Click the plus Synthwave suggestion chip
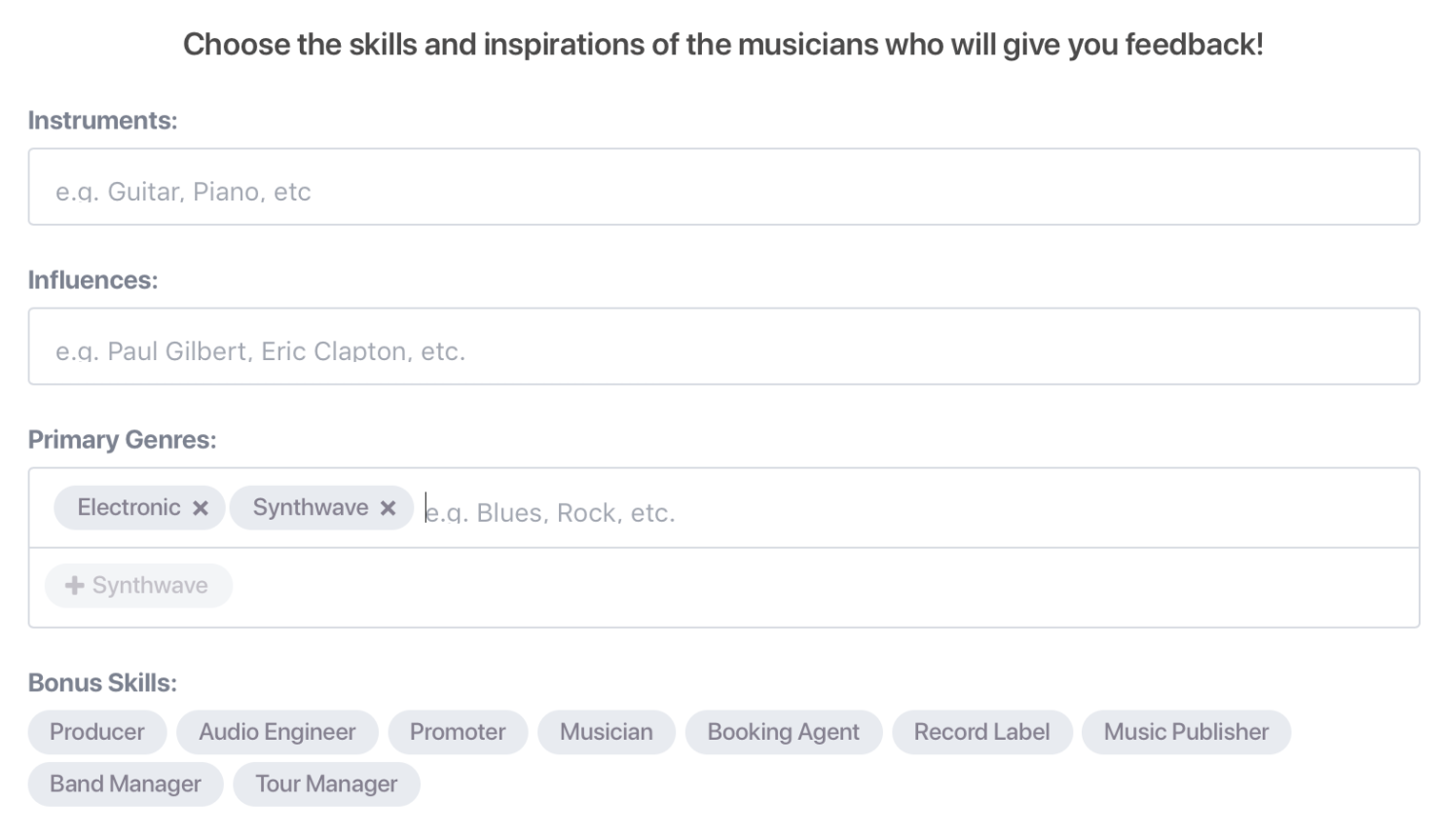The image size is (1441, 840). point(138,586)
